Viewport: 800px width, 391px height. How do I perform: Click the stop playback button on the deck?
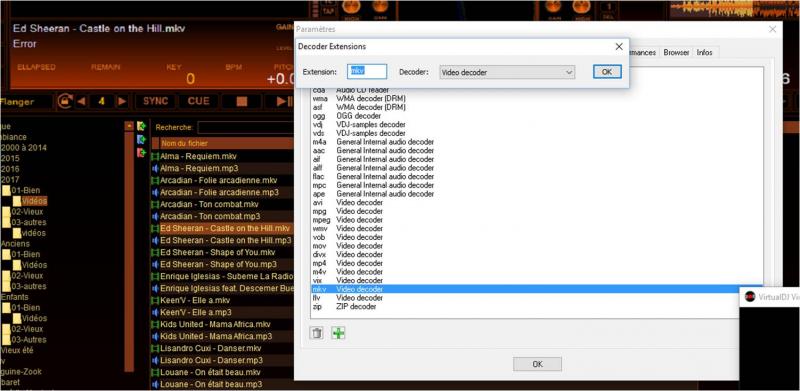(x=242, y=101)
